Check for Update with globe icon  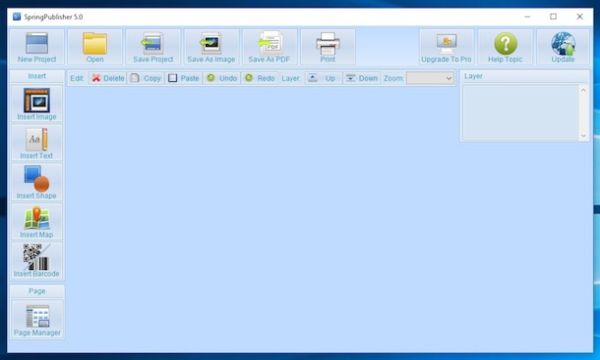coord(563,47)
